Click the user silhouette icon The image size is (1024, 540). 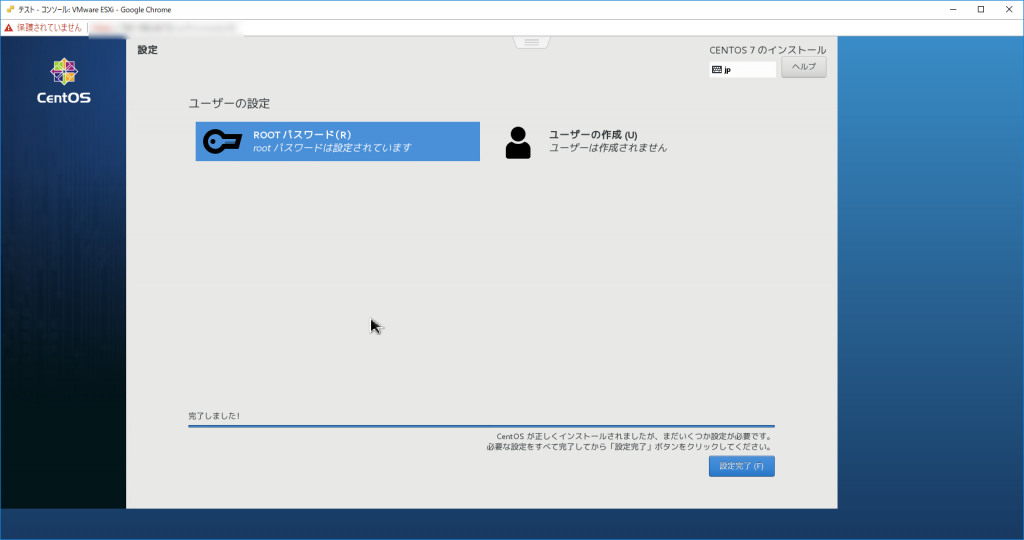pyautogui.click(x=518, y=142)
